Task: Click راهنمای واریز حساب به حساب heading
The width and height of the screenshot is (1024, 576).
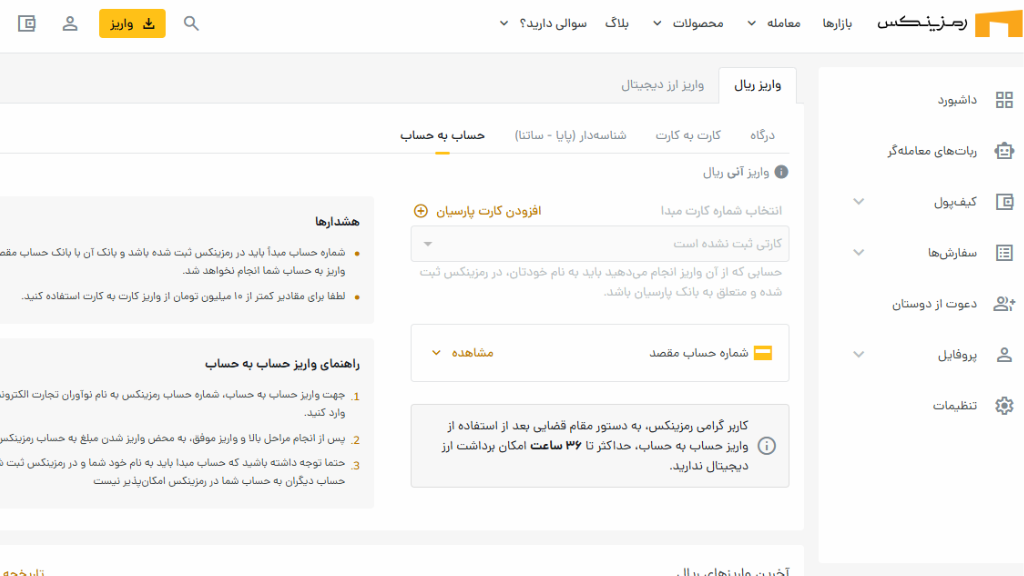Action: (282, 363)
